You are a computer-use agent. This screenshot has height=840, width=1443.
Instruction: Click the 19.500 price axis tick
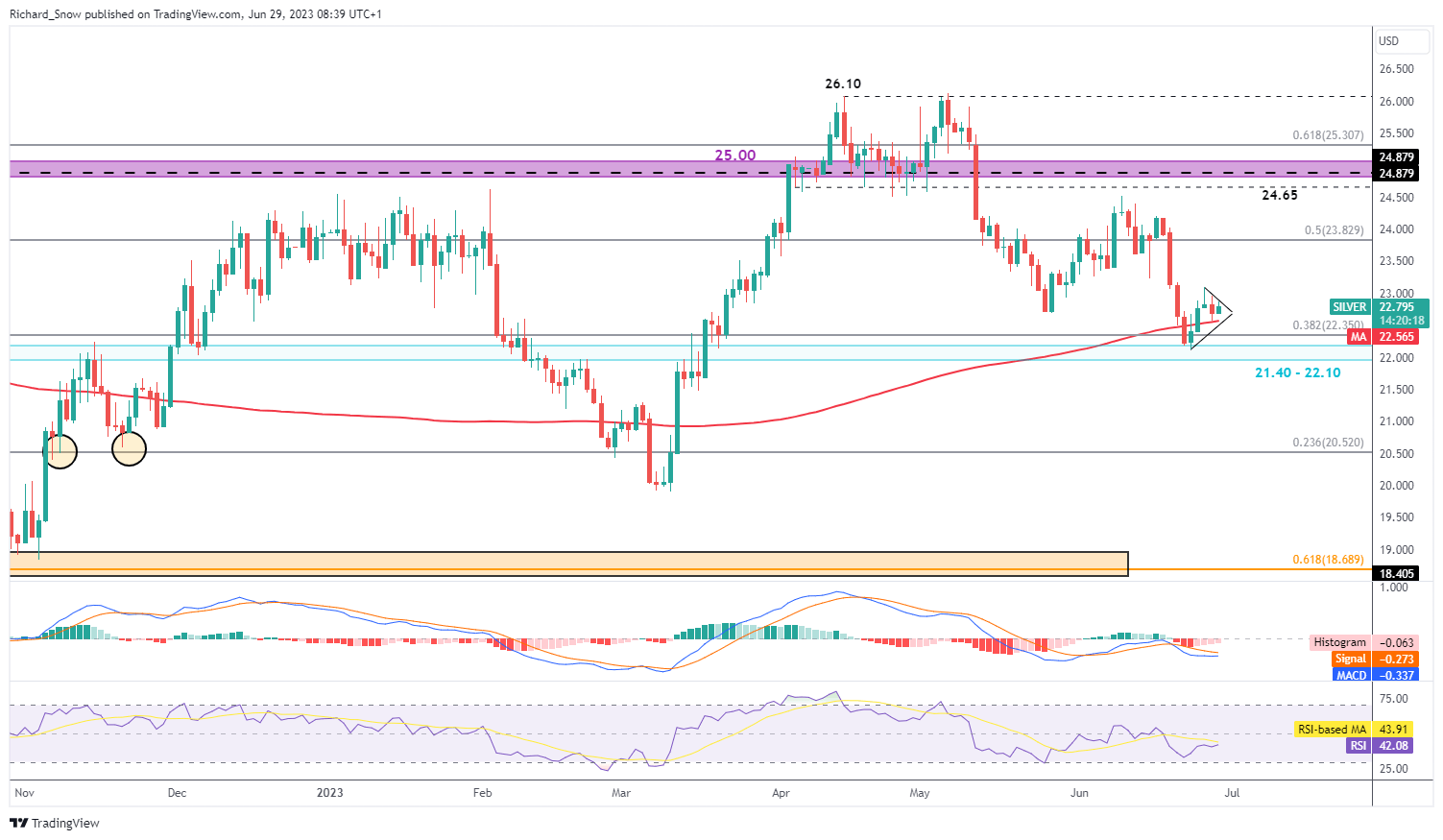click(1396, 517)
